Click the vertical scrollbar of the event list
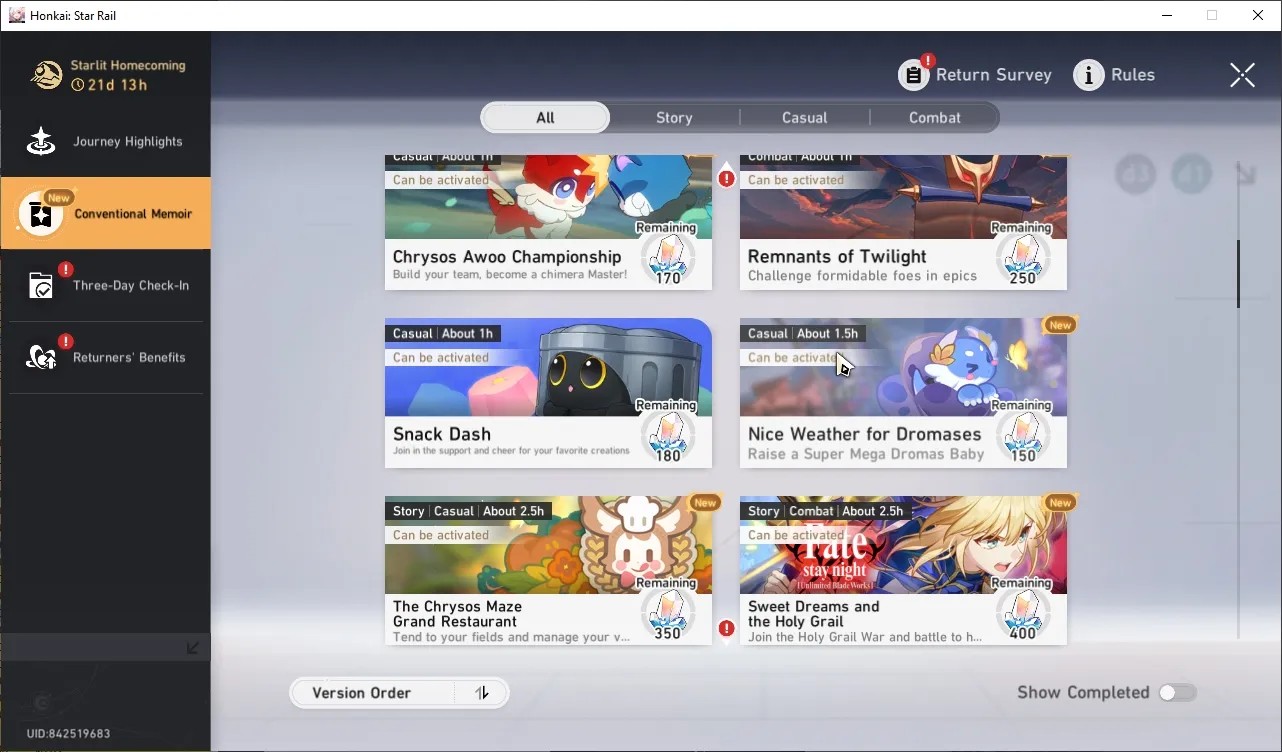 1238,273
